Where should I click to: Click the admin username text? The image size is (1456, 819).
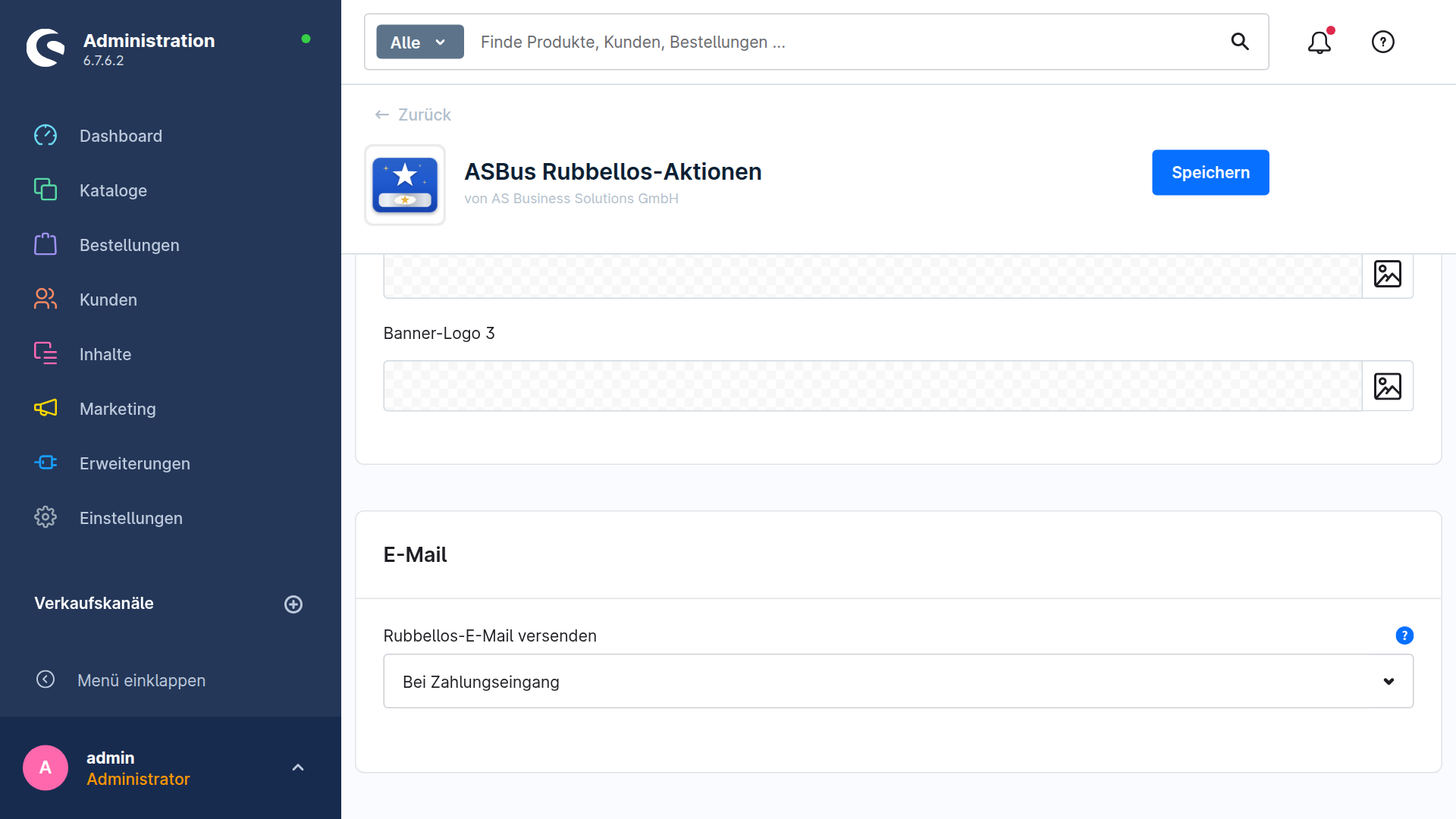click(110, 758)
